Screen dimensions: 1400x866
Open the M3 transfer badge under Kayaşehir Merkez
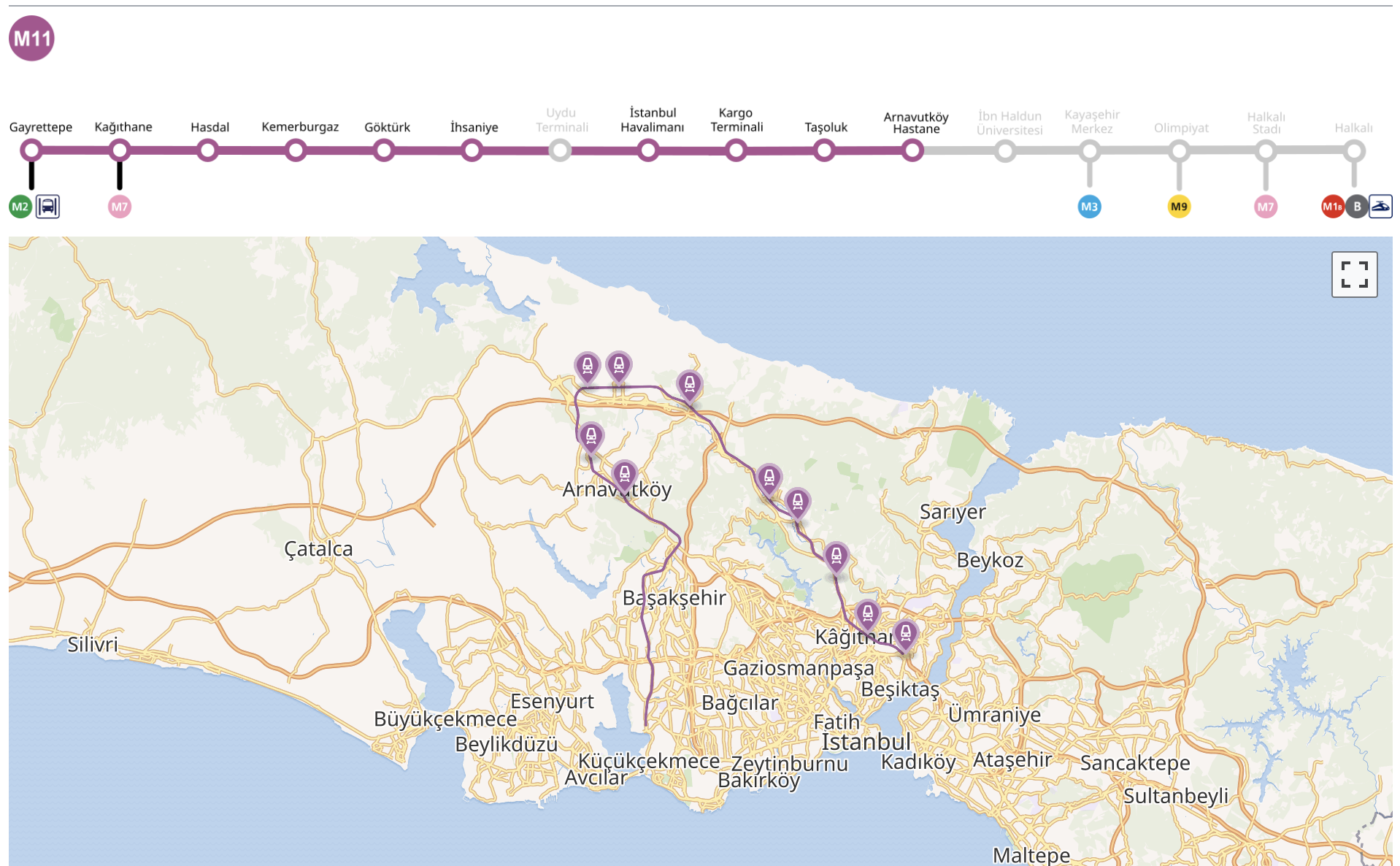(1089, 207)
